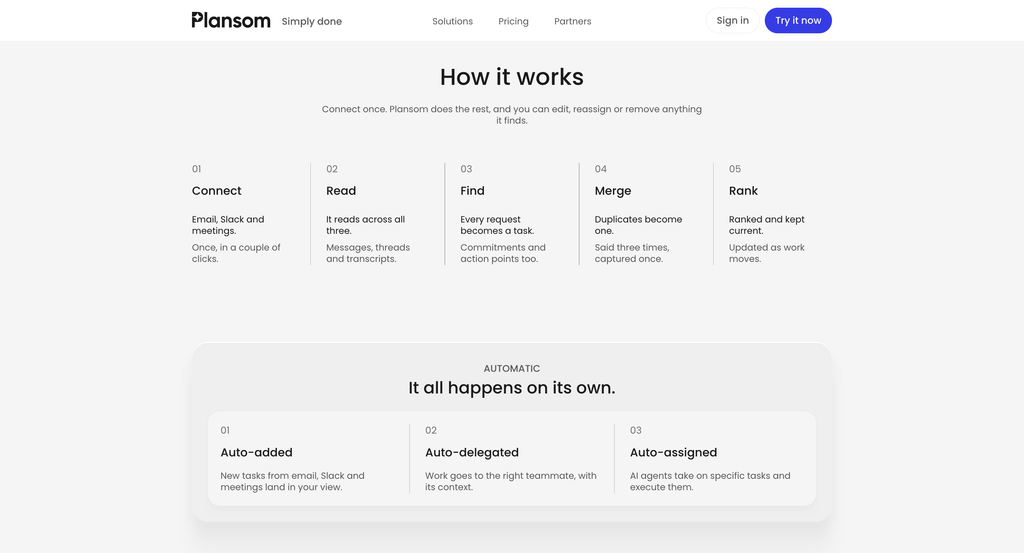Select the "Auto-added" card title
Screen dimensions: 1024x553
pos(256,452)
